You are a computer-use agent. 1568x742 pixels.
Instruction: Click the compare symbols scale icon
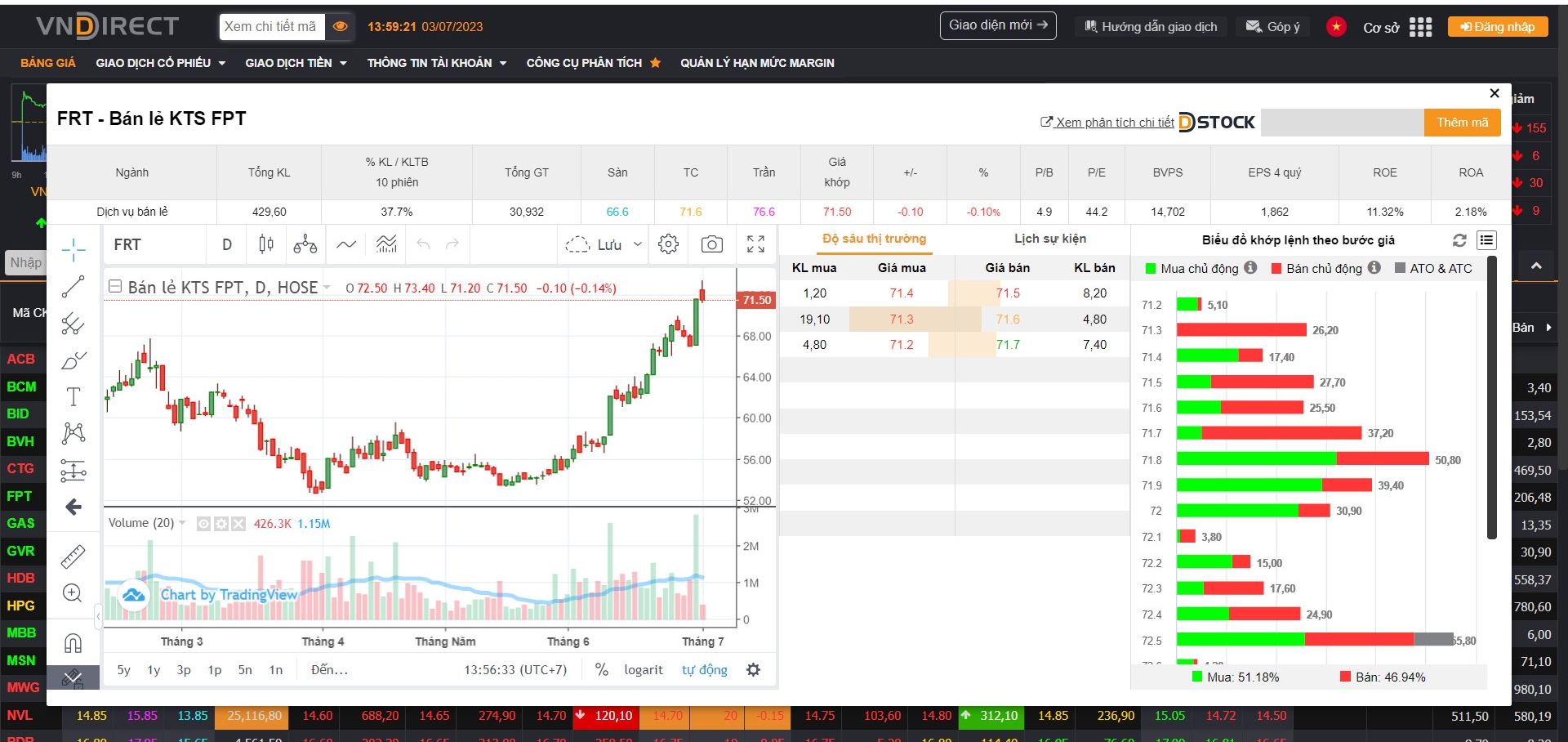pyautogui.click(x=305, y=244)
